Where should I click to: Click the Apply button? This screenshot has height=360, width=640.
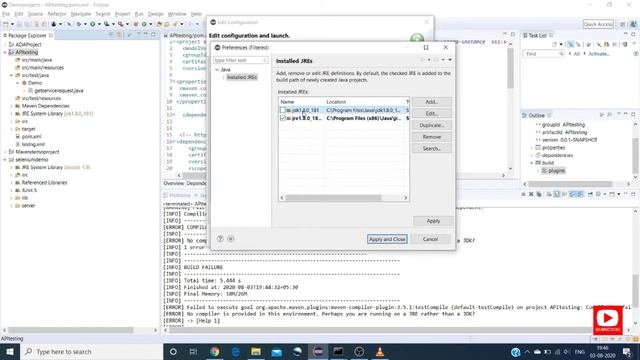coord(433,221)
